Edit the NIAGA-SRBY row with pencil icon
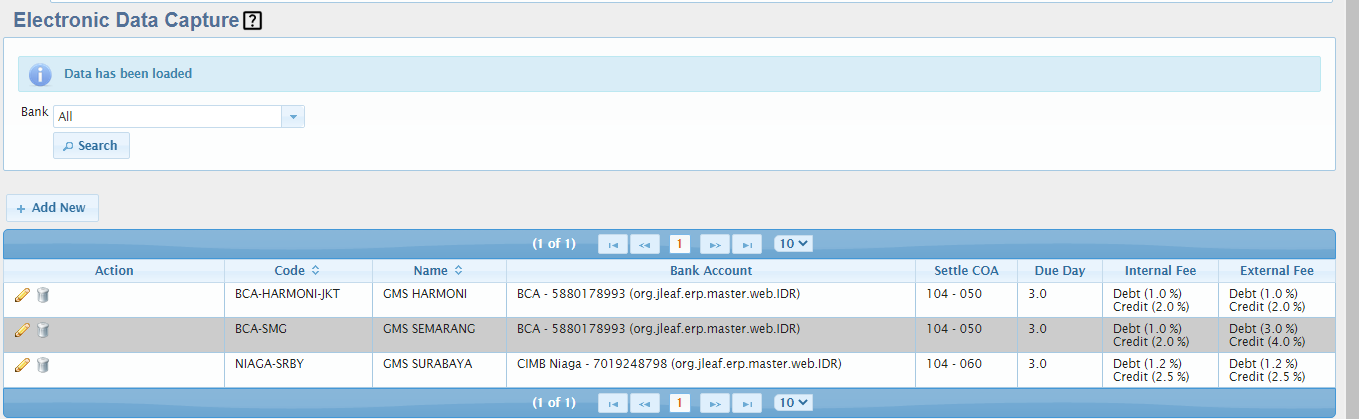This screenshot has width=1359, height=419. [x=22, y=365]
